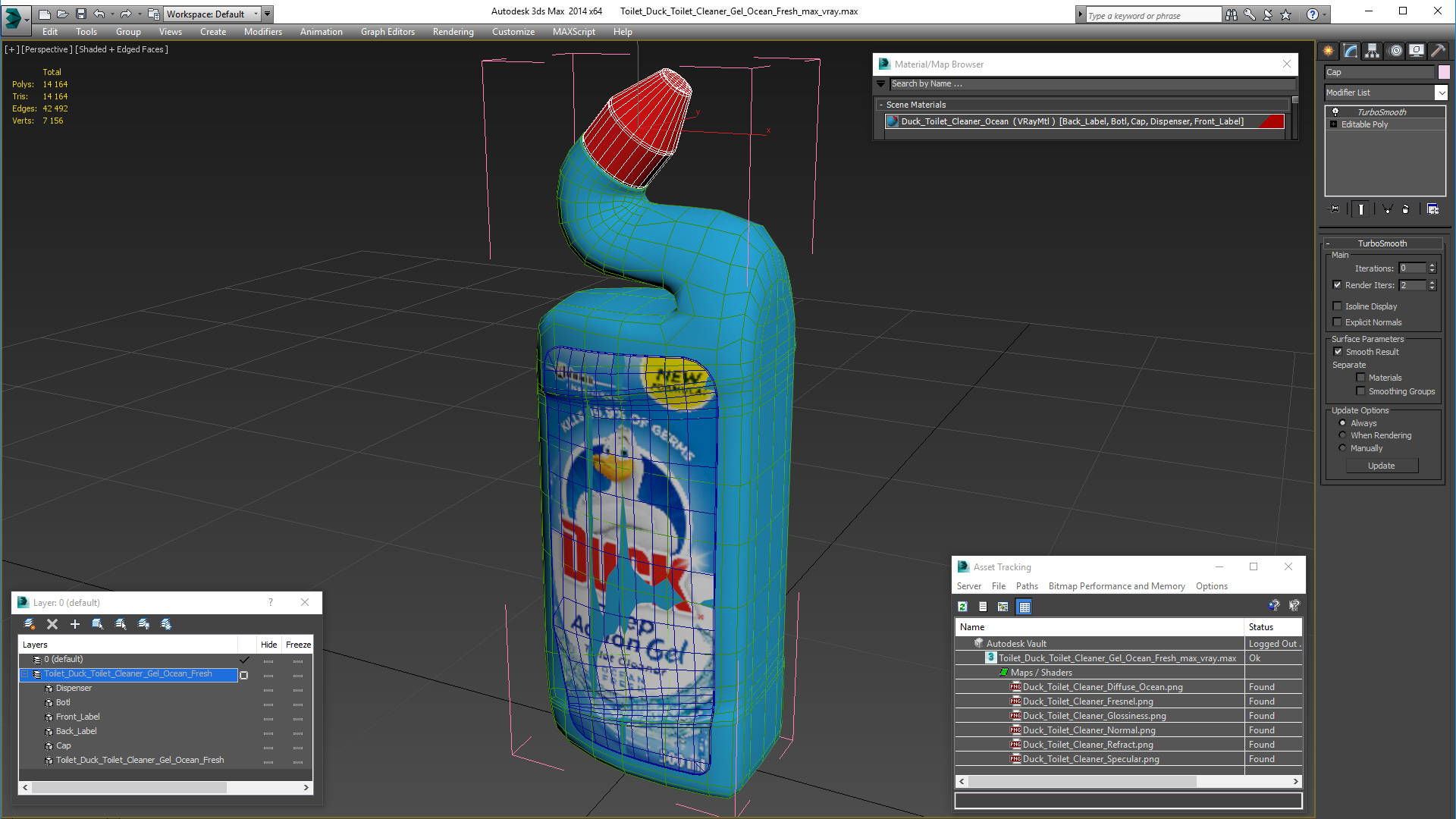Open the application menu dropdown arrow

pyautogui.click(x=27, y=20)
